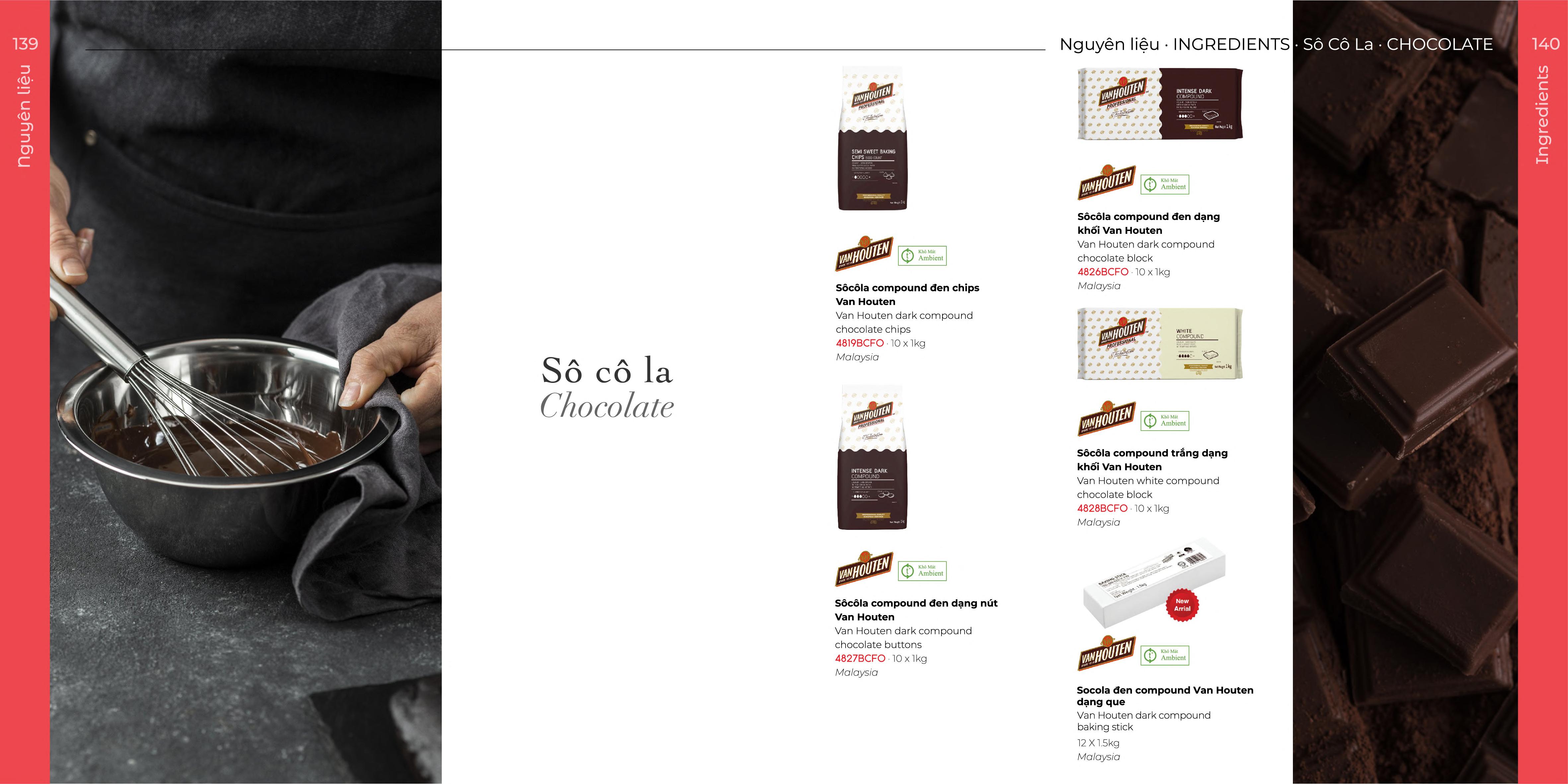Image resolution: width=1568 pixels, height=784 pixels.
Task: Click the Ambient badge beside the chips logo
Action: 922,256
